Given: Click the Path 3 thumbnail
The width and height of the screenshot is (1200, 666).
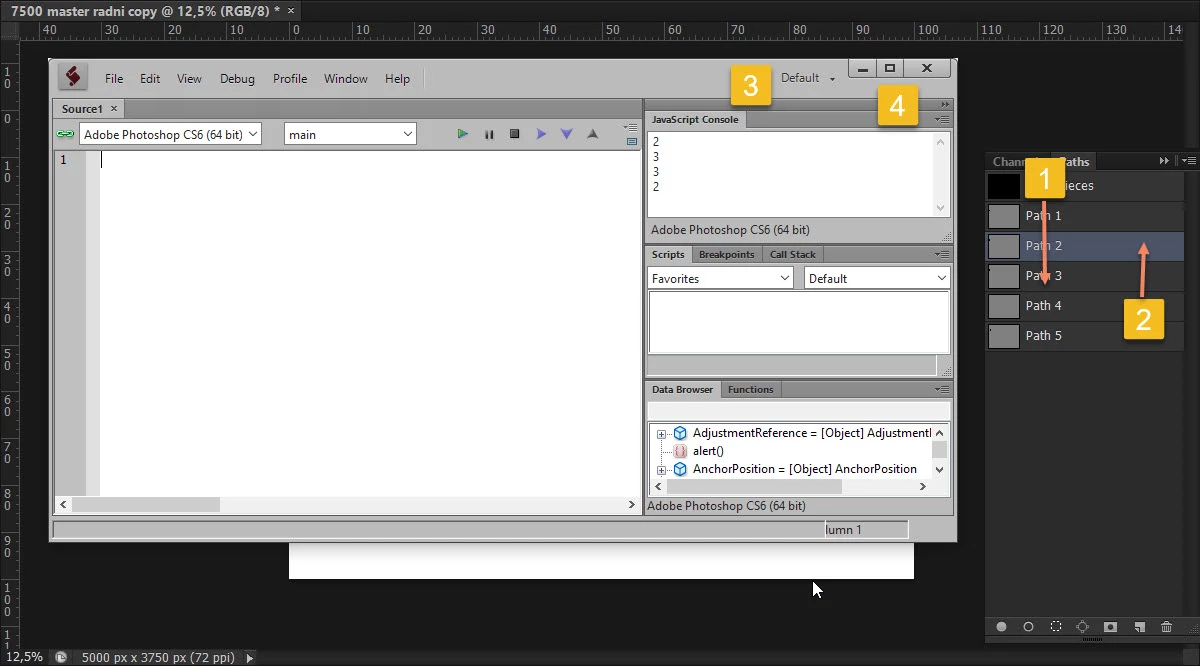Looking at the screenshot, I should click(x=1004, y=276).
